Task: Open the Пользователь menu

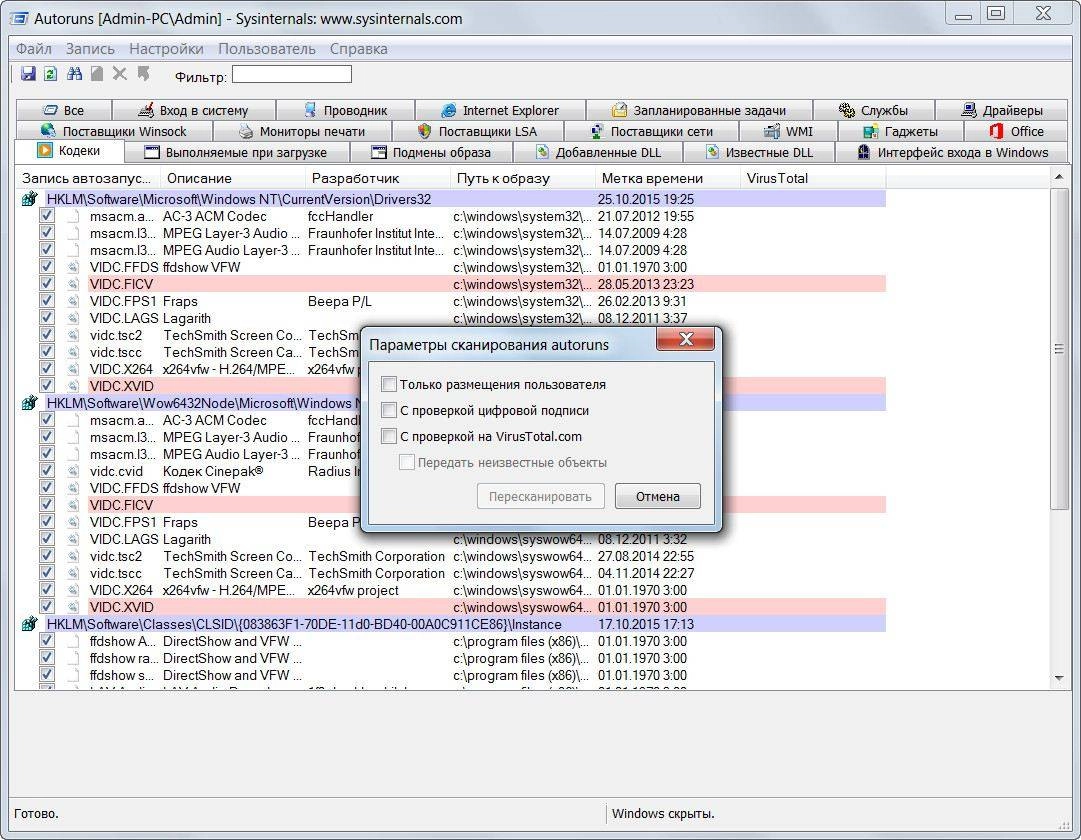Action: [x=267, y=49]
